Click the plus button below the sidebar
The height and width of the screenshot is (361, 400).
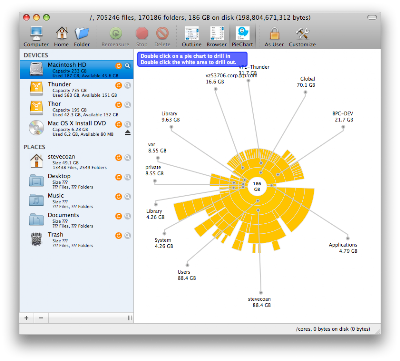click(26, 318)
